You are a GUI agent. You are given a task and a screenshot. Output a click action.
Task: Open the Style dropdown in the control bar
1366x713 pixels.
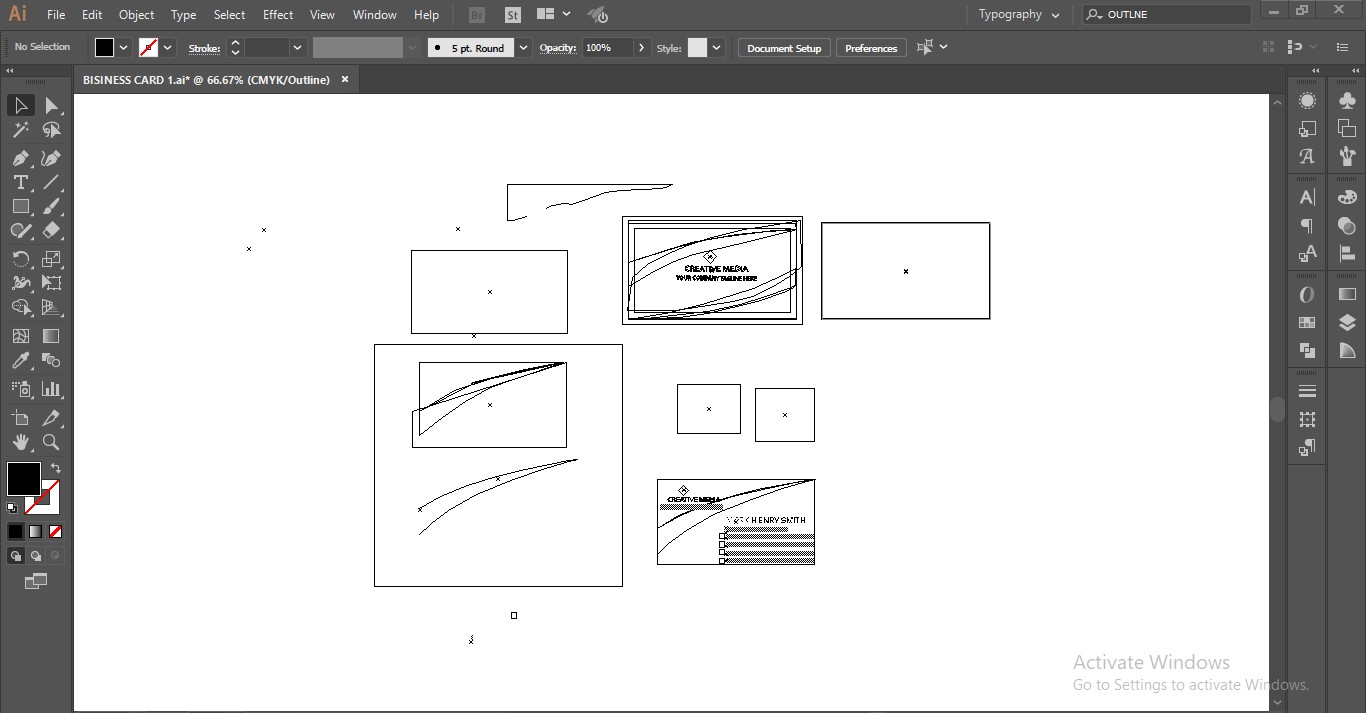pyautogui.click(x=716, y=47)
